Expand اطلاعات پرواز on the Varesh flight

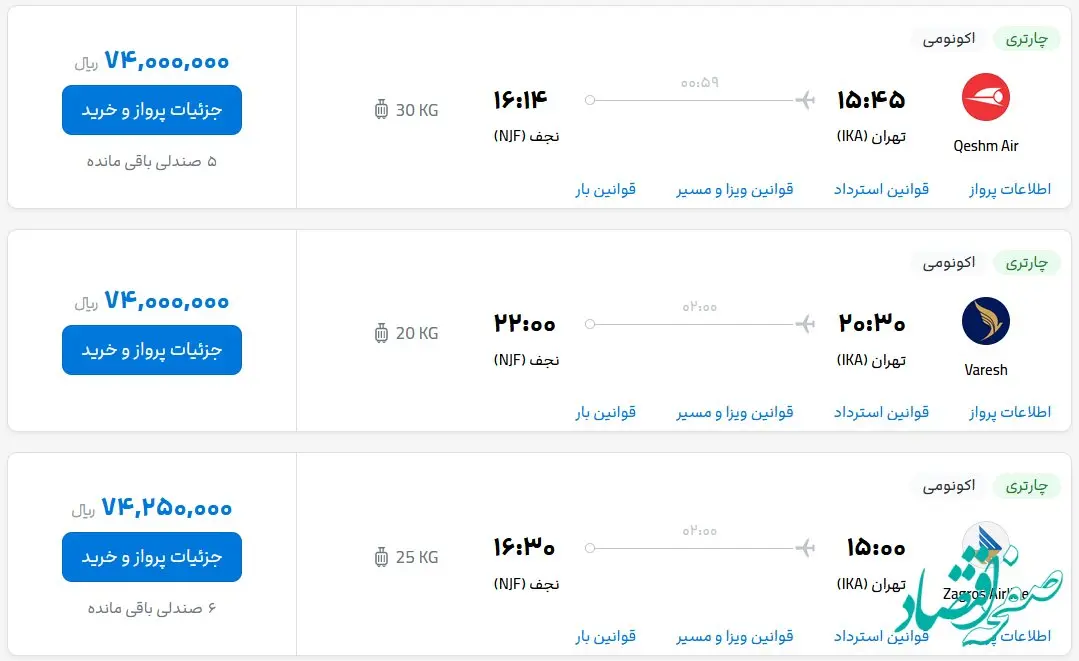pyautogui.click(x=1007, y=411)
